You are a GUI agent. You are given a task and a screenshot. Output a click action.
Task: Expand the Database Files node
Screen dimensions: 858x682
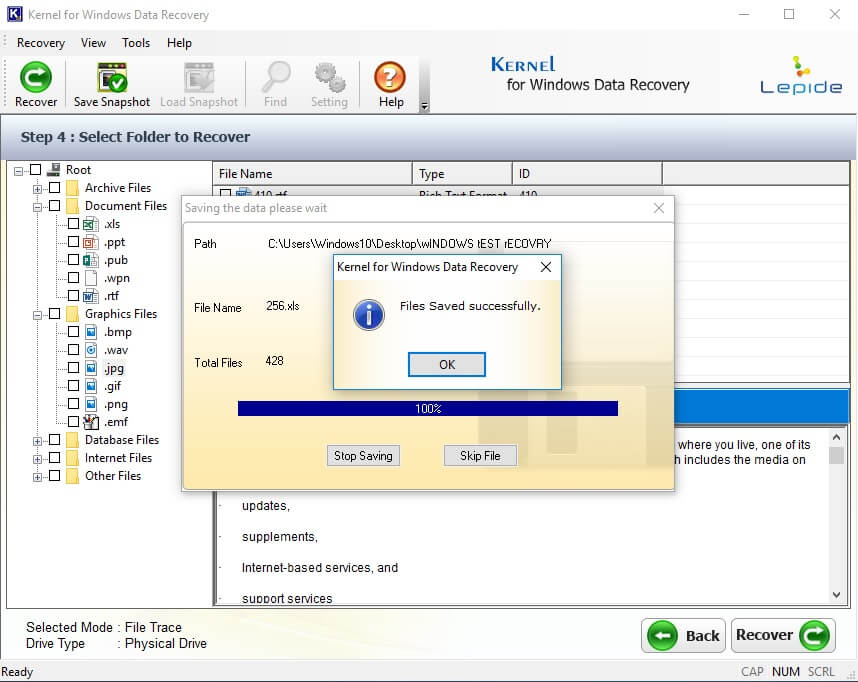(x=37, y=441)
